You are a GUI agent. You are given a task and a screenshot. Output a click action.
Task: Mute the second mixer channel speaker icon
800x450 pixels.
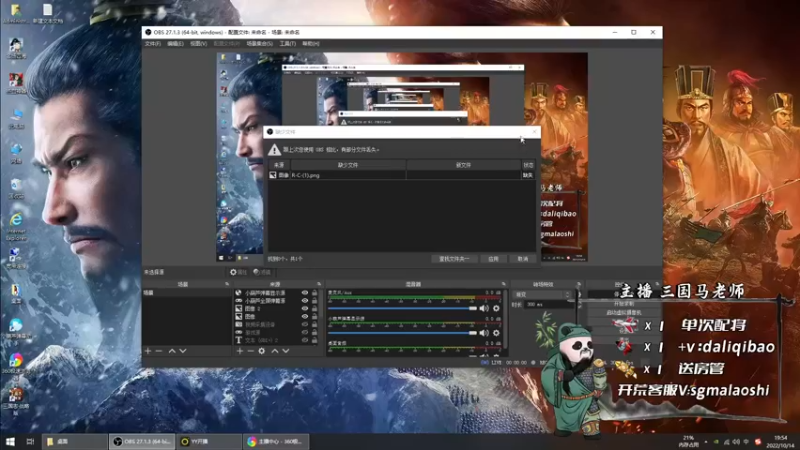(x=484, y=333)
